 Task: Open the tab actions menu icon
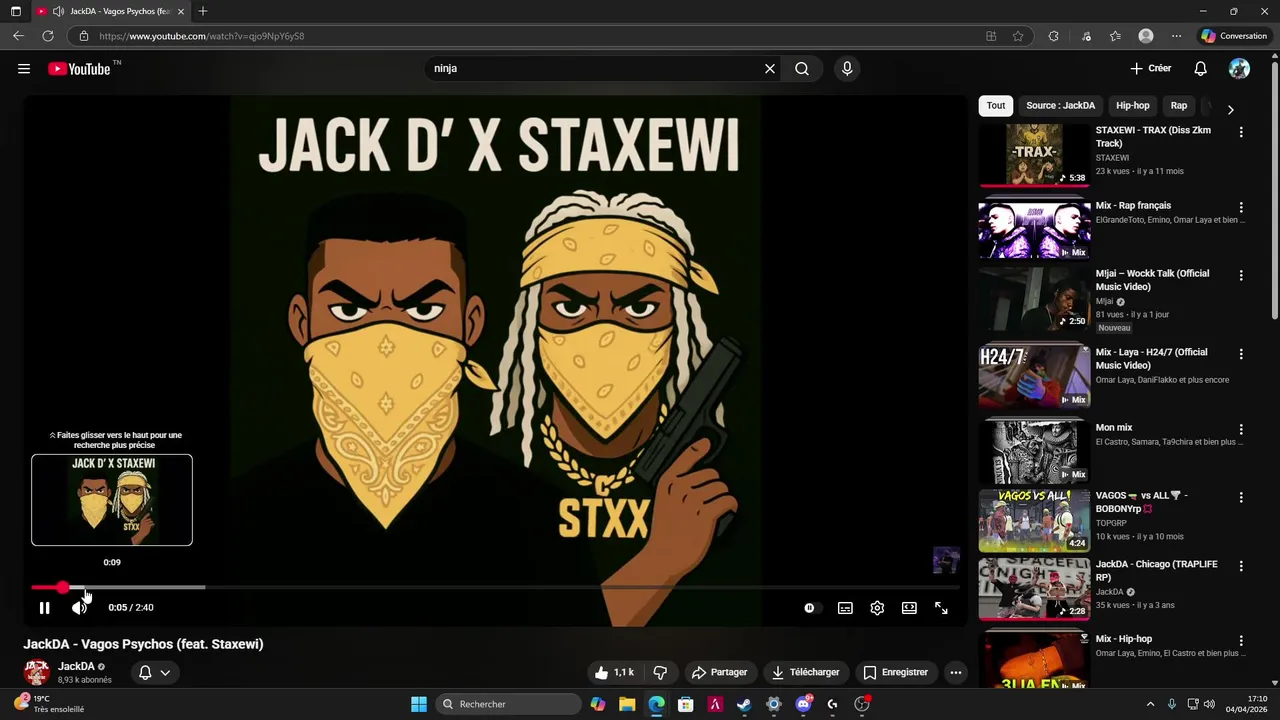click(15, 11)
